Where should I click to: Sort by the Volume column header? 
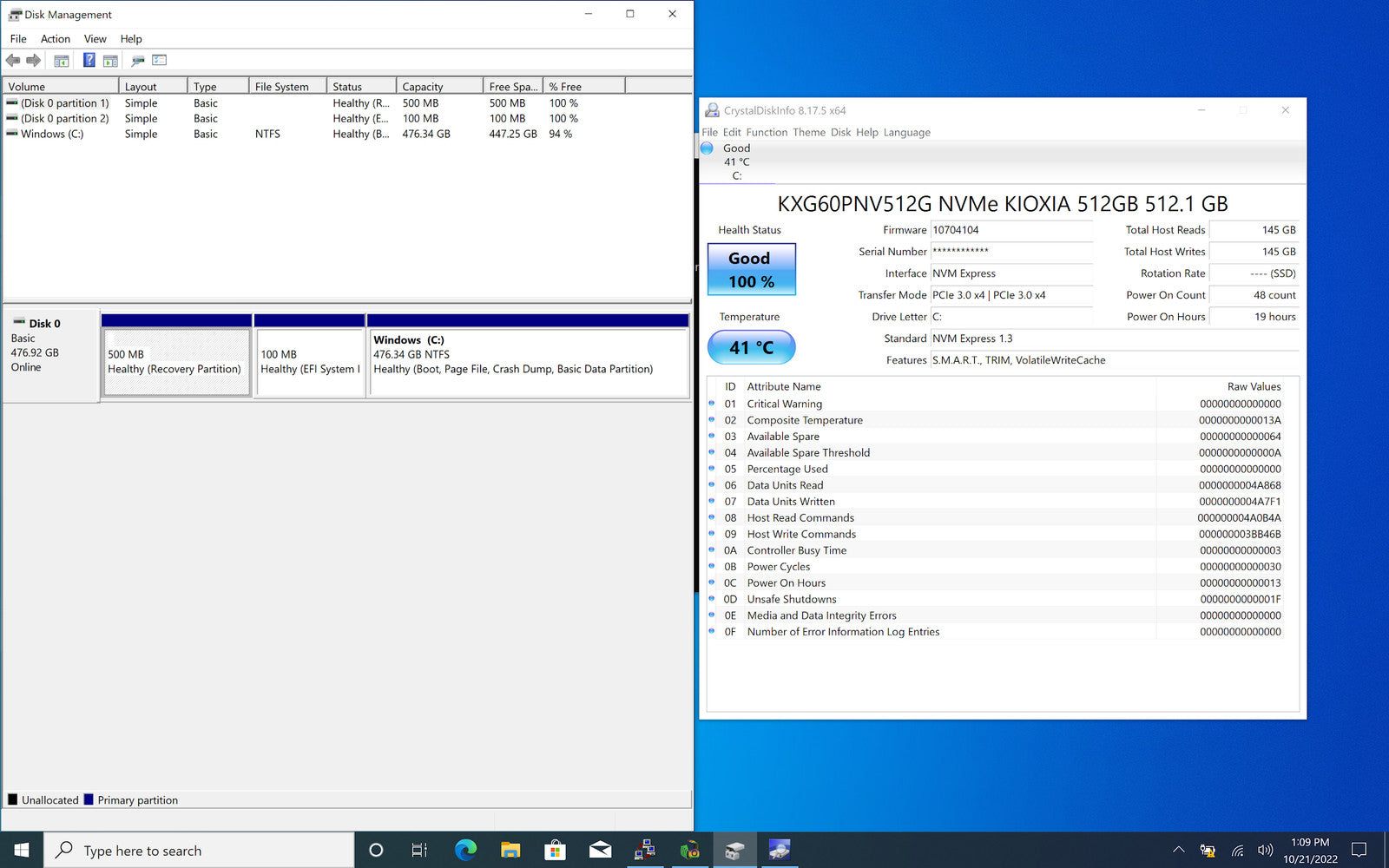click(x=61, y=86)
